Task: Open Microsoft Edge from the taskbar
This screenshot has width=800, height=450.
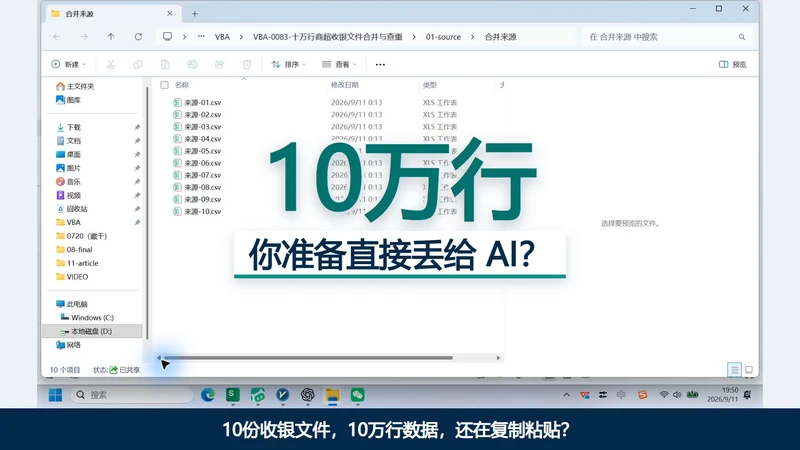Action: (208, 395)
